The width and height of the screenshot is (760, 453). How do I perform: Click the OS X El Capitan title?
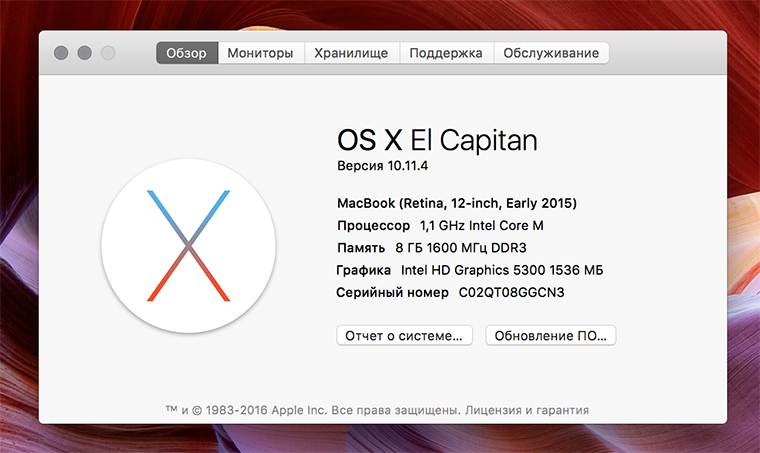pos(437,141)
